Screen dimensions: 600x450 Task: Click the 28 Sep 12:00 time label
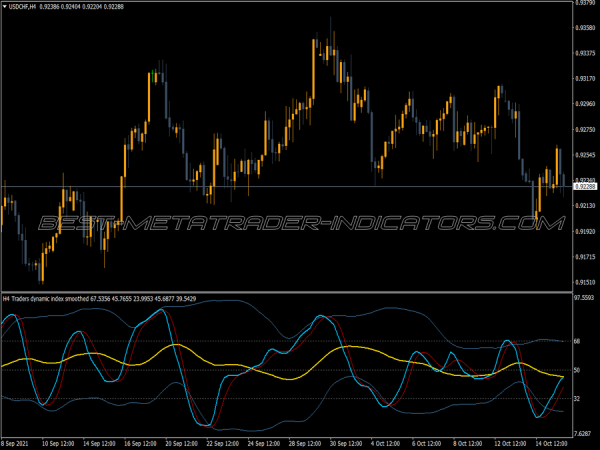(x=305, y=444)
